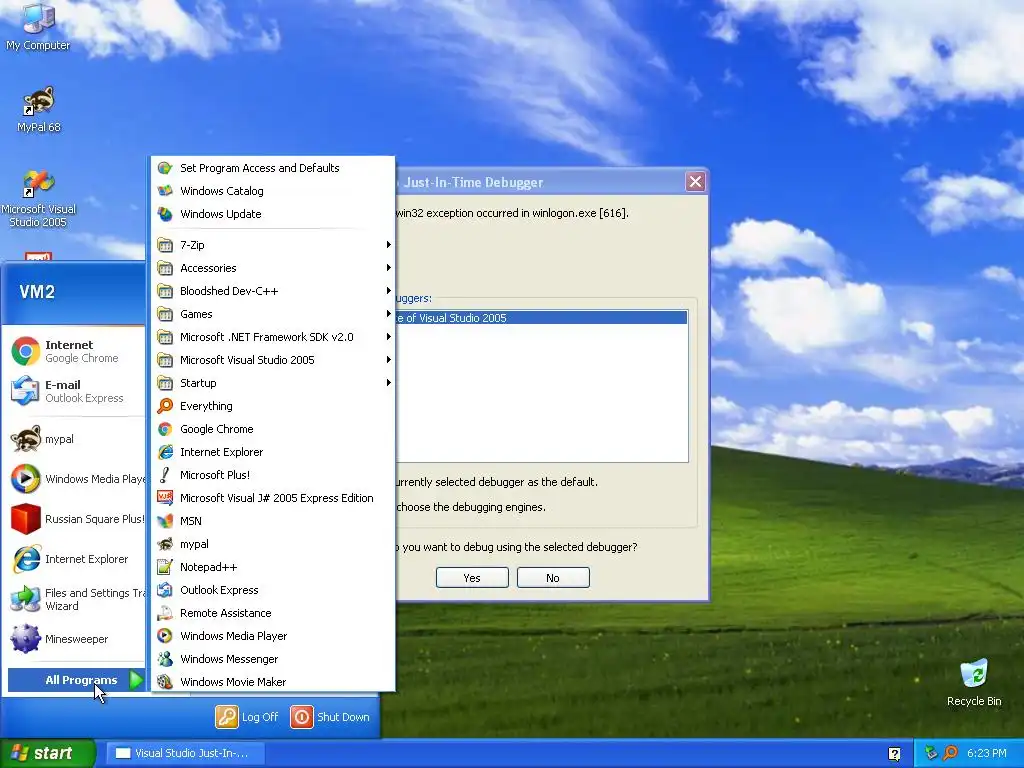Open My Computer desktop icon
Screen dimensions: 1024x768
point(38,27)
